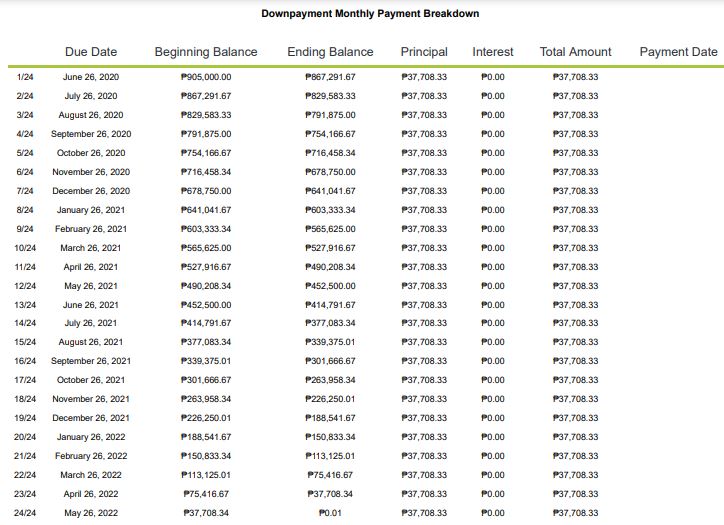The height and width of the screenshot is (525, 724).
Task: Click the 'Total Amount' column header
Action: click(575, 52)
